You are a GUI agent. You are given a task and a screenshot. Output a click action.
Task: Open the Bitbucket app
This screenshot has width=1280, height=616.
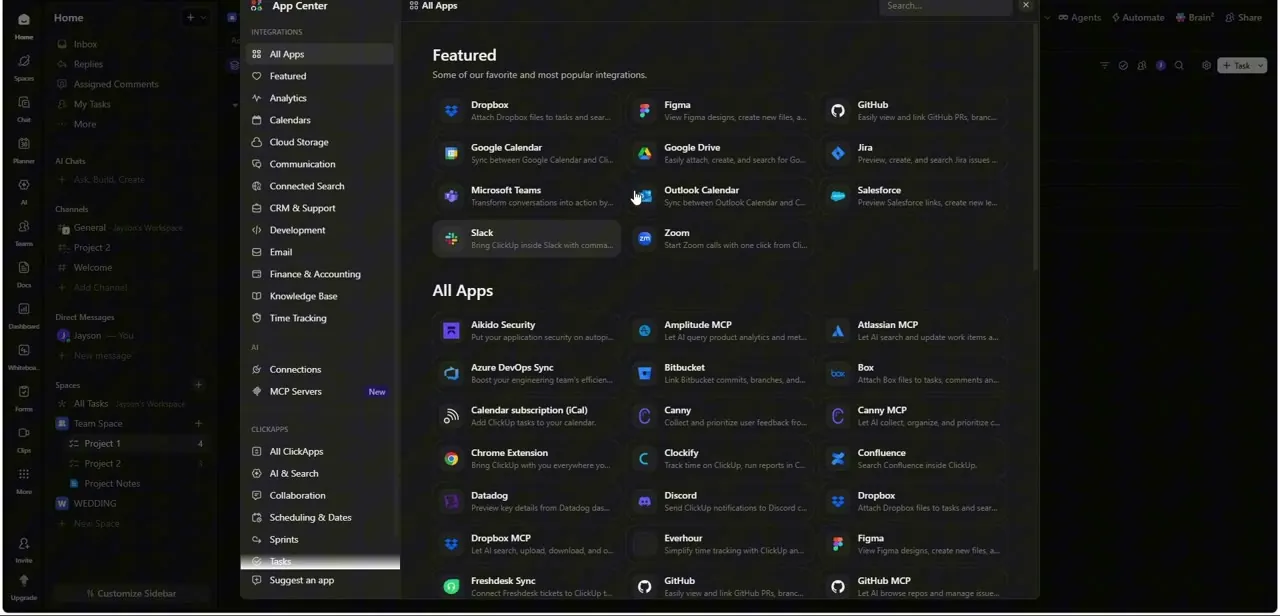point(720,374)
